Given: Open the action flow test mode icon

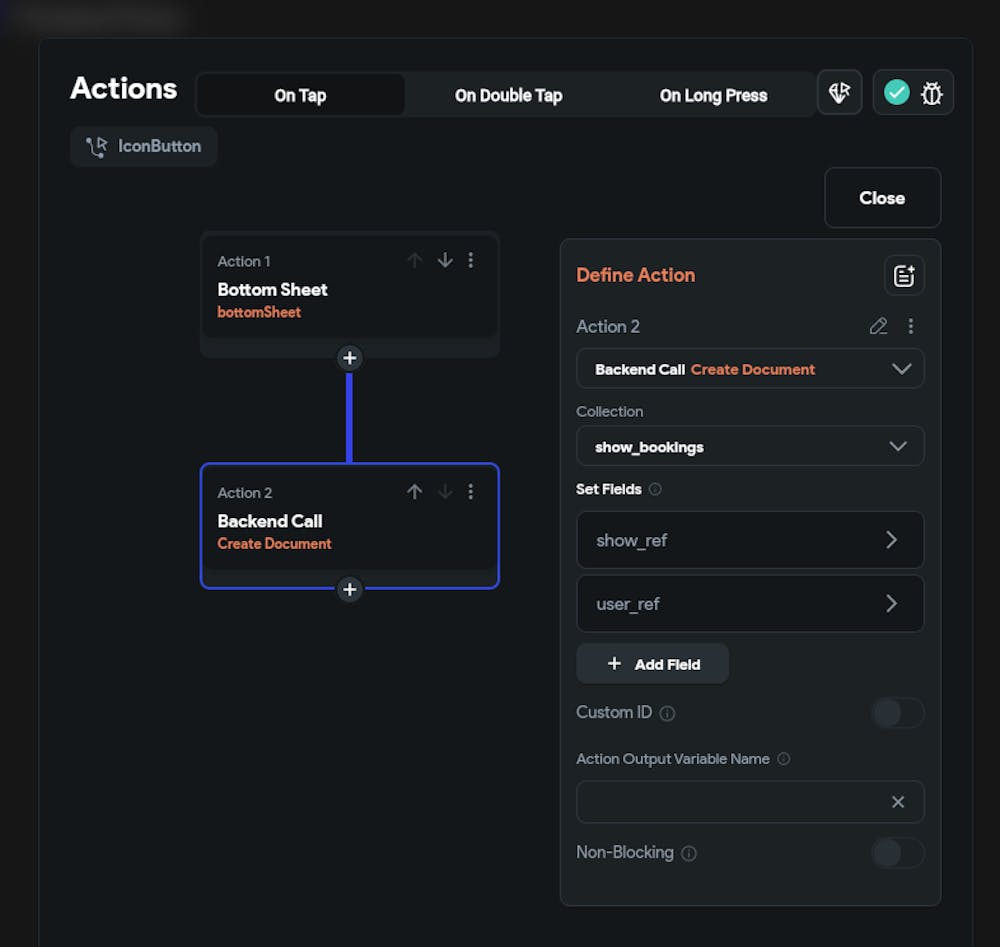Looking at the screenshot, I should point(839,91).
